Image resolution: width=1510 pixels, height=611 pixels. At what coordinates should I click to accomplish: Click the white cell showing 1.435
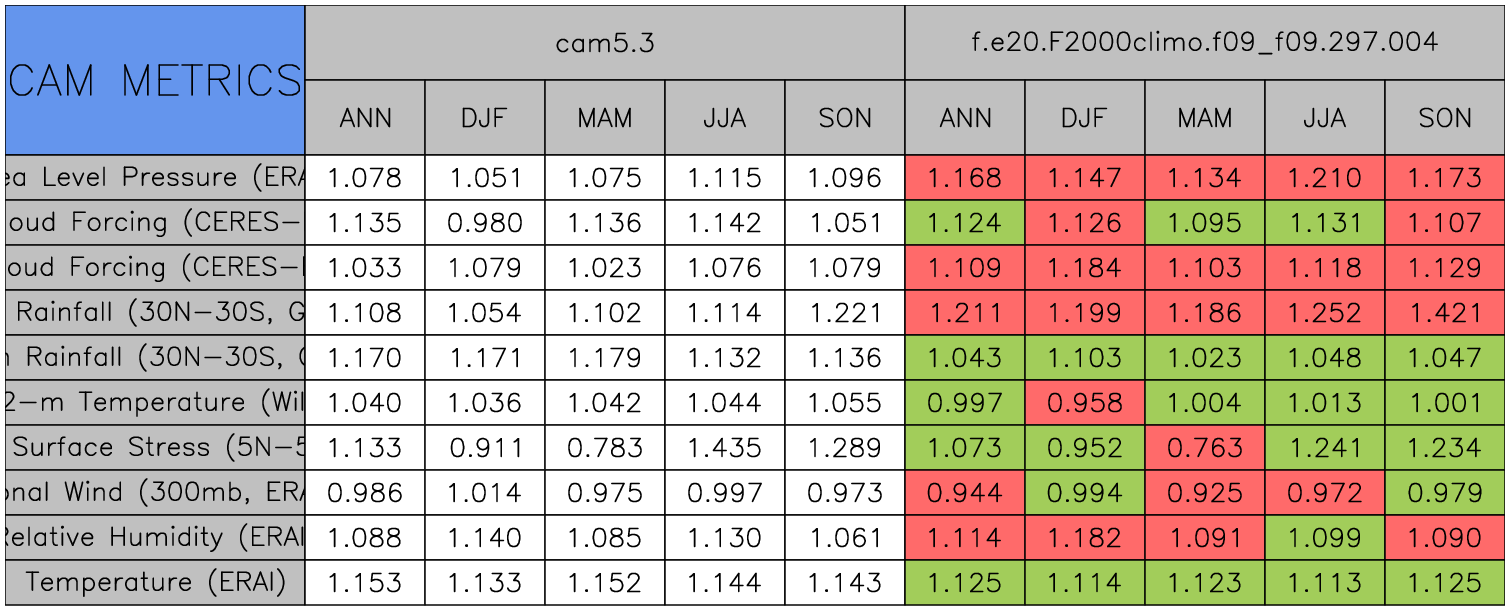tap(725, 448)
